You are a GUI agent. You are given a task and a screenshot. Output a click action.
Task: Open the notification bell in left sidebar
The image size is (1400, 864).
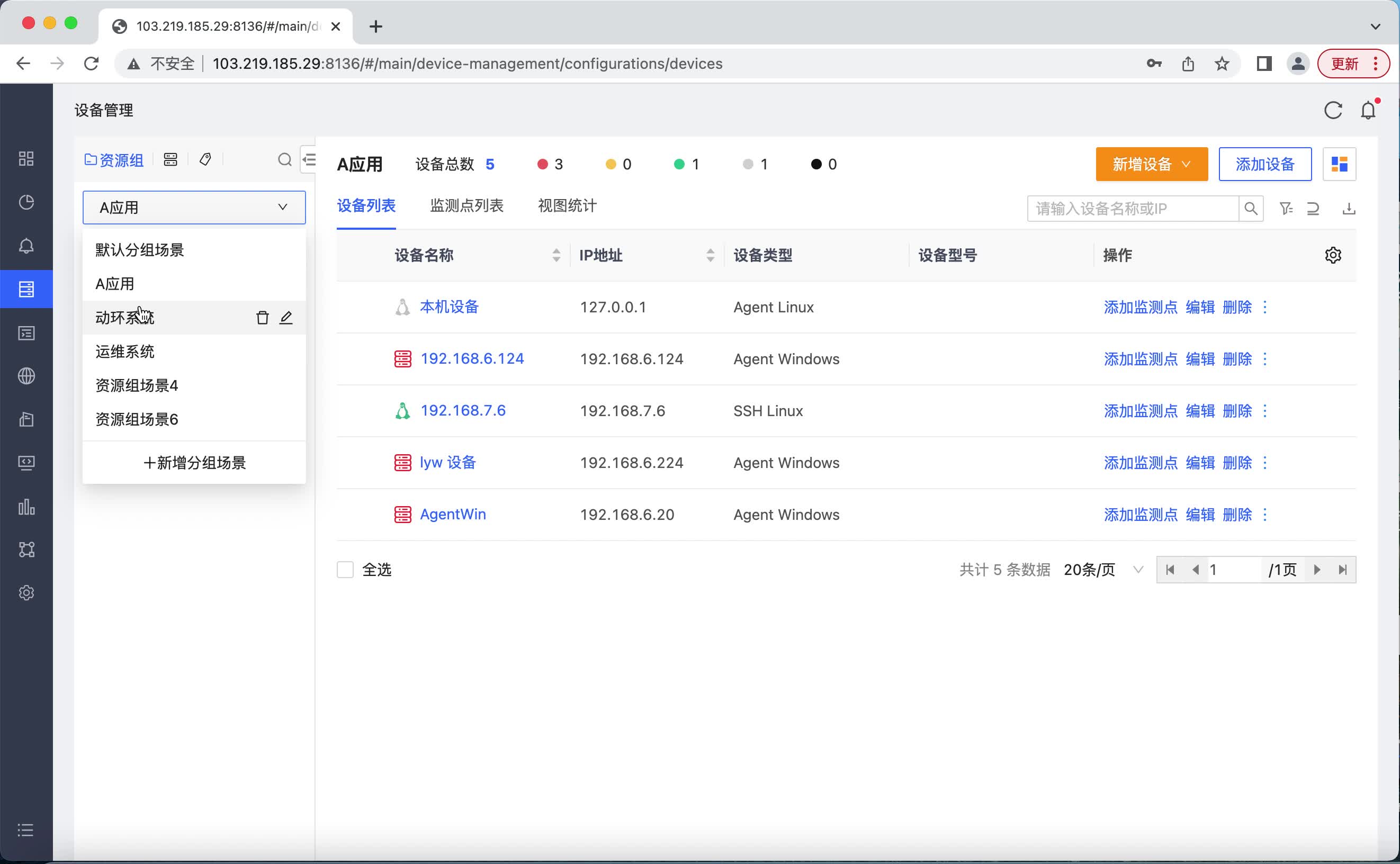(x=26, y=246)
